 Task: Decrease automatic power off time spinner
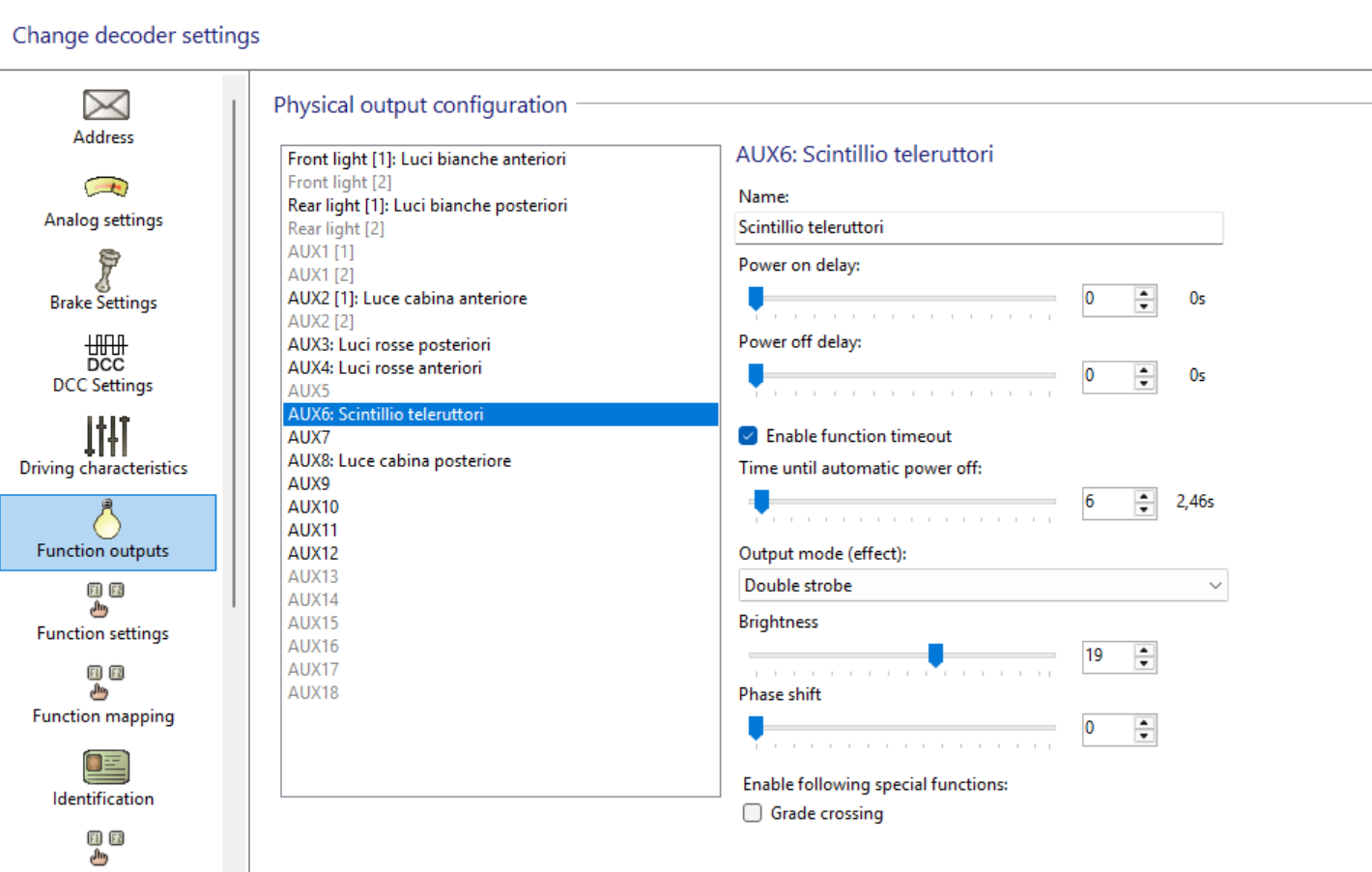click(1144, 509)
